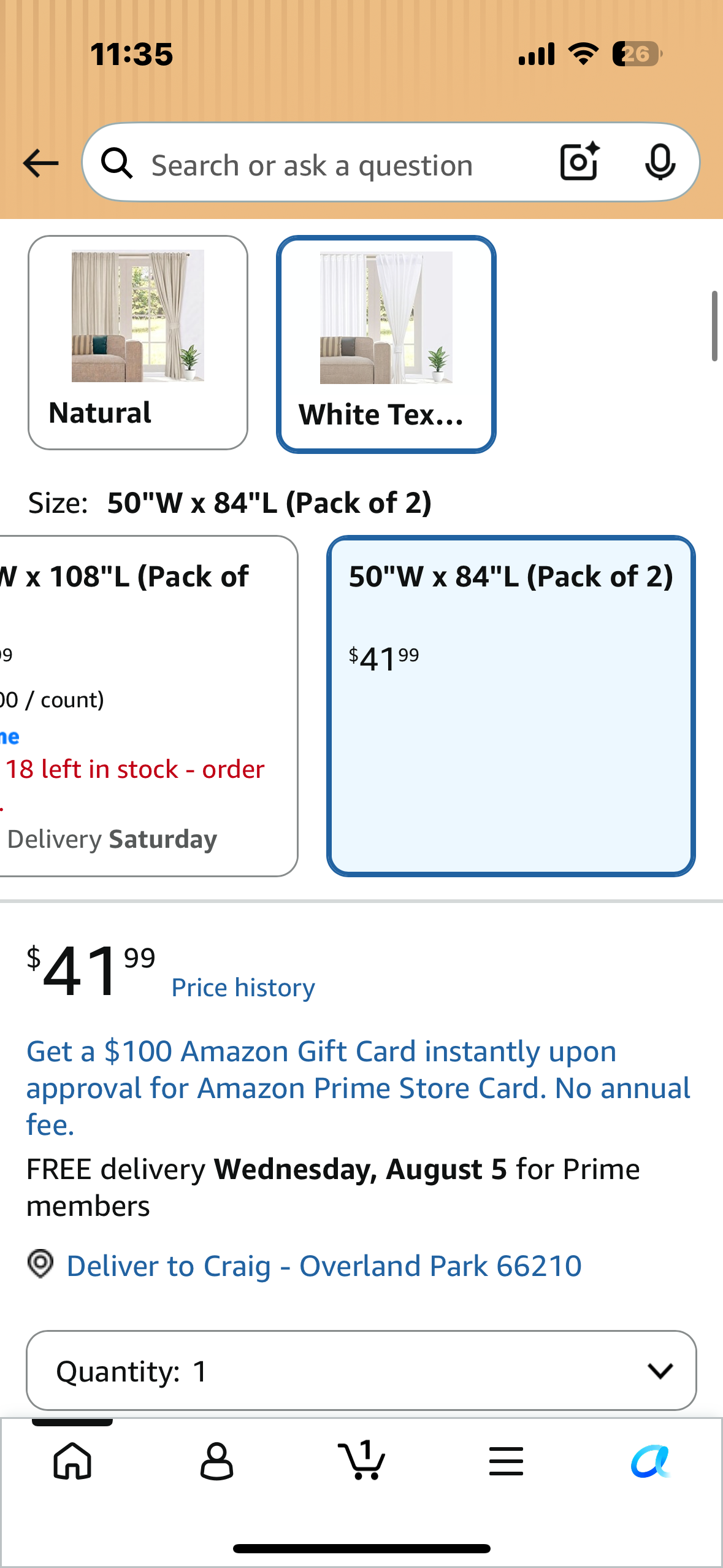
Task: Tap the back arrow icon
Action: coord(40,163)
